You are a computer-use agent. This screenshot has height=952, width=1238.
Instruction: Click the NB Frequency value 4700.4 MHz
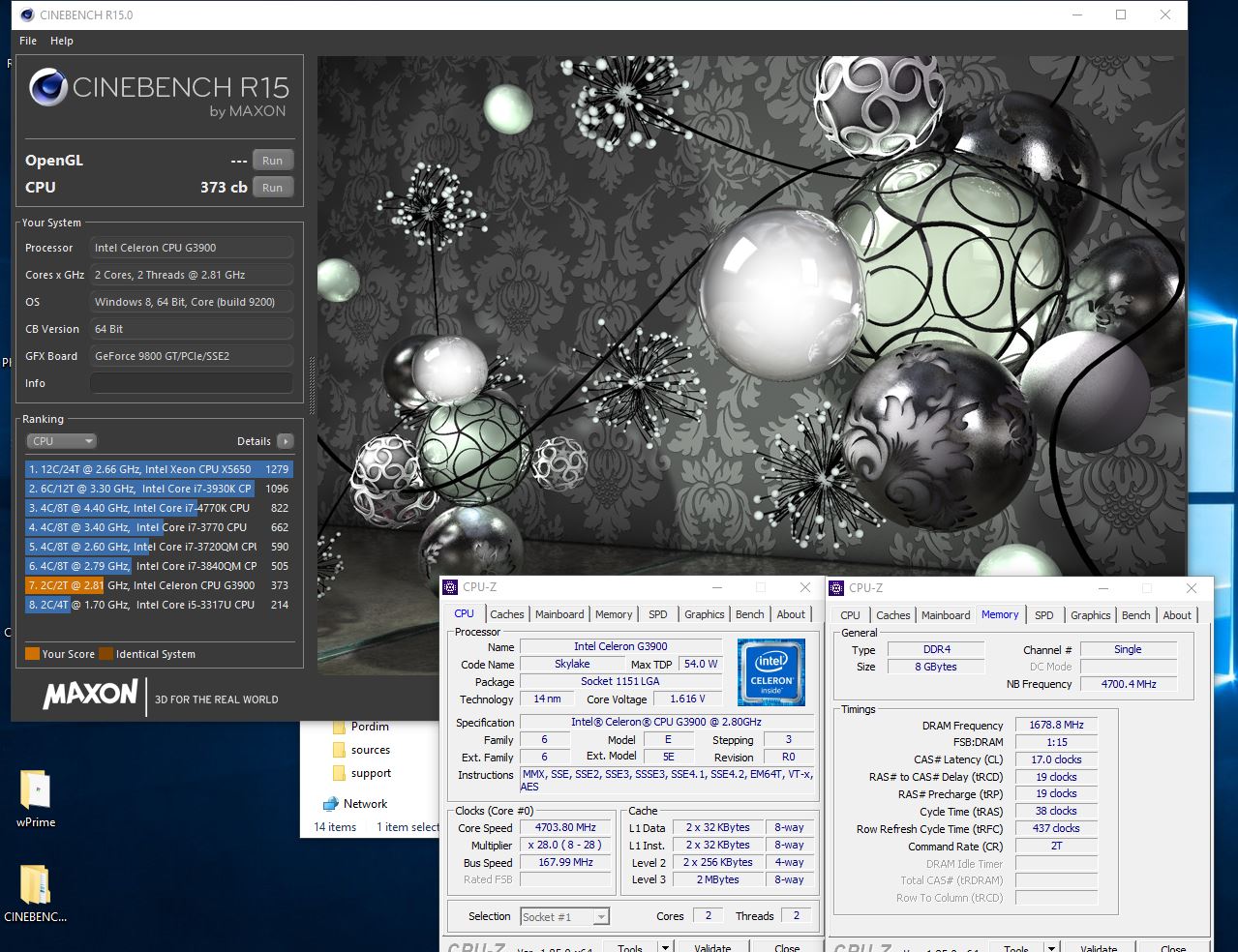1129,684
